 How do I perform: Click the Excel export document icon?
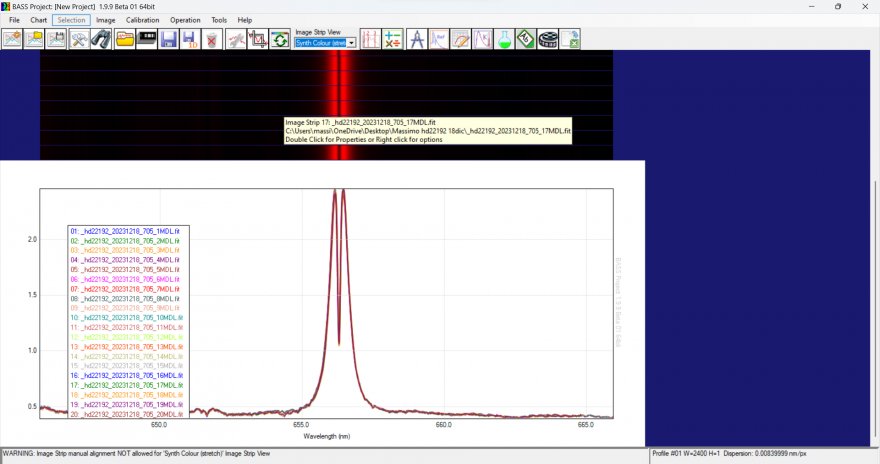[571, 39]
